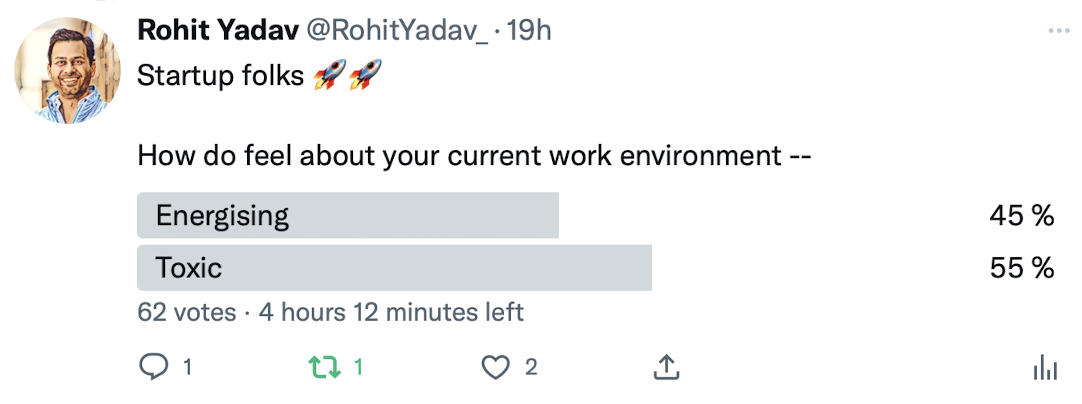The width and height of the screenshot is (1082, 404).
Task: Click the 45 % poll result
Action: tap(1022, 215)
